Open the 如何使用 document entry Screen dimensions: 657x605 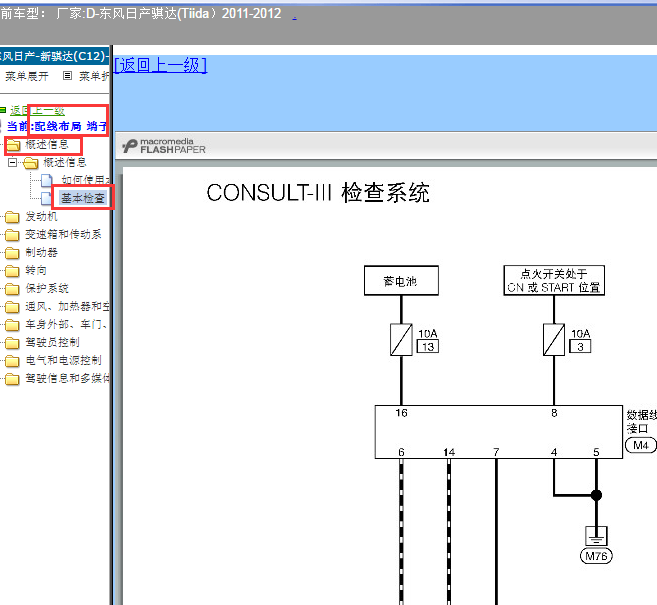tap(85, 180)
